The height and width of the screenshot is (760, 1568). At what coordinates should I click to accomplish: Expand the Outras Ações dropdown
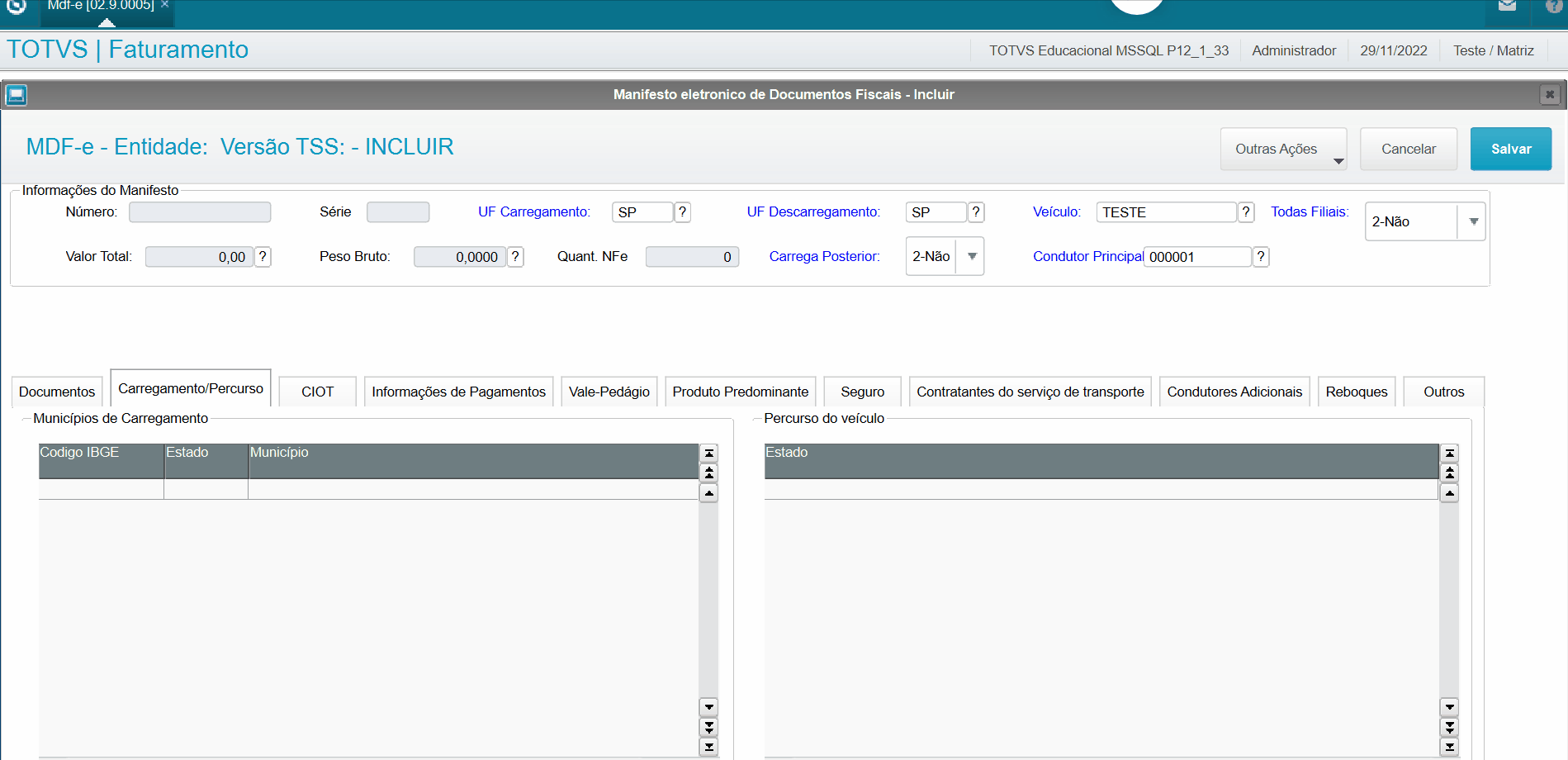(x=1283, y=150)
